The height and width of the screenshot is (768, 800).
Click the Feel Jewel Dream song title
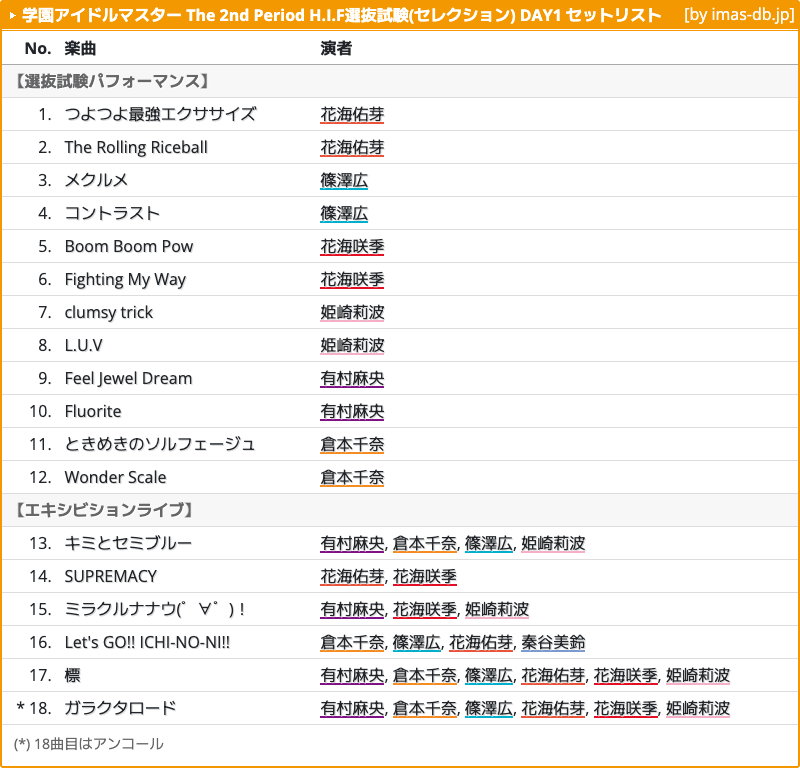click(x=129, y=378)
